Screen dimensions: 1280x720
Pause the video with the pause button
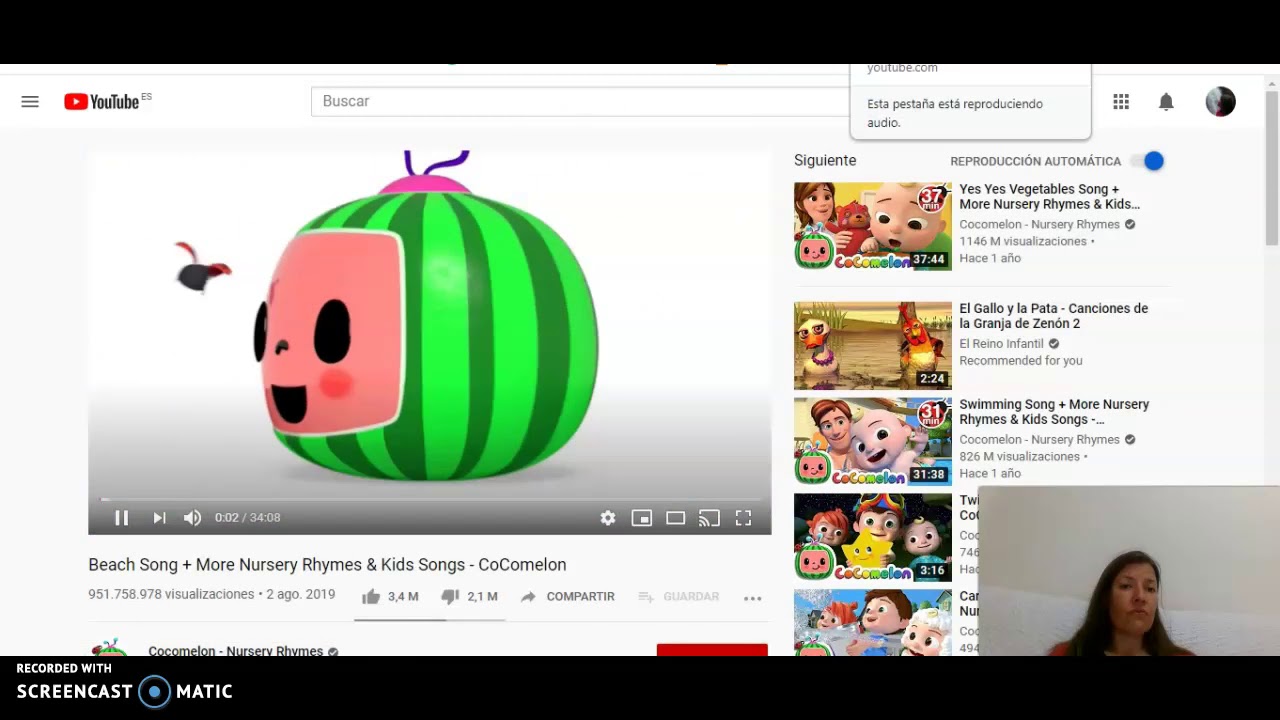pos(121,517)
